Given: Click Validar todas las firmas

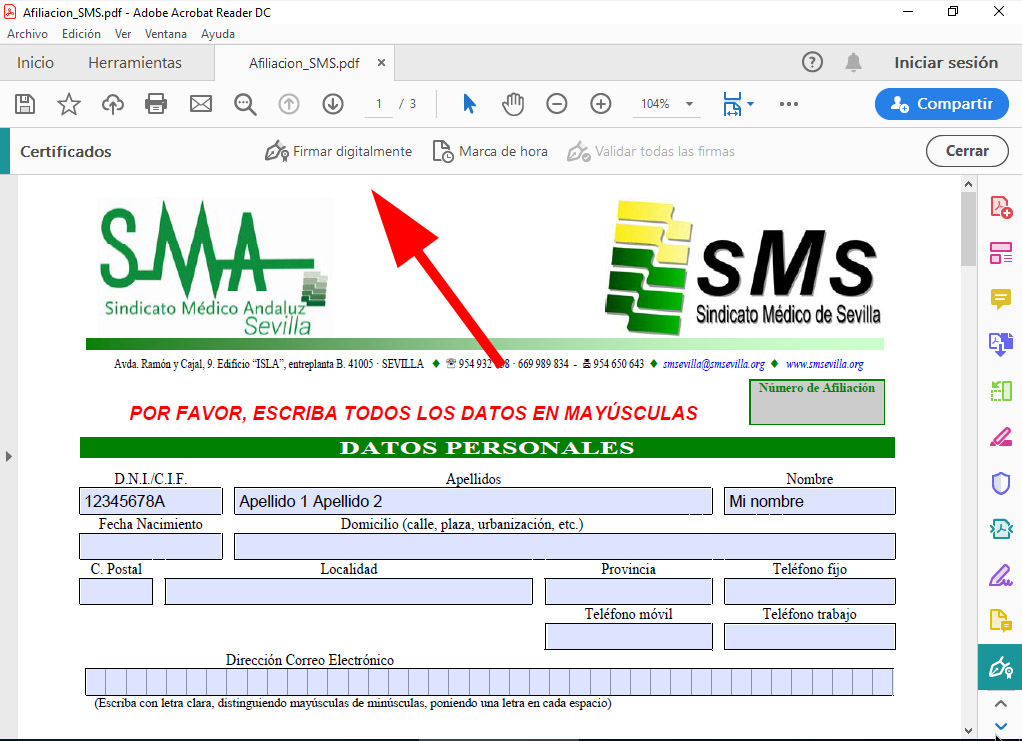Looking at the screenshot, I should [x=650, y=151].
